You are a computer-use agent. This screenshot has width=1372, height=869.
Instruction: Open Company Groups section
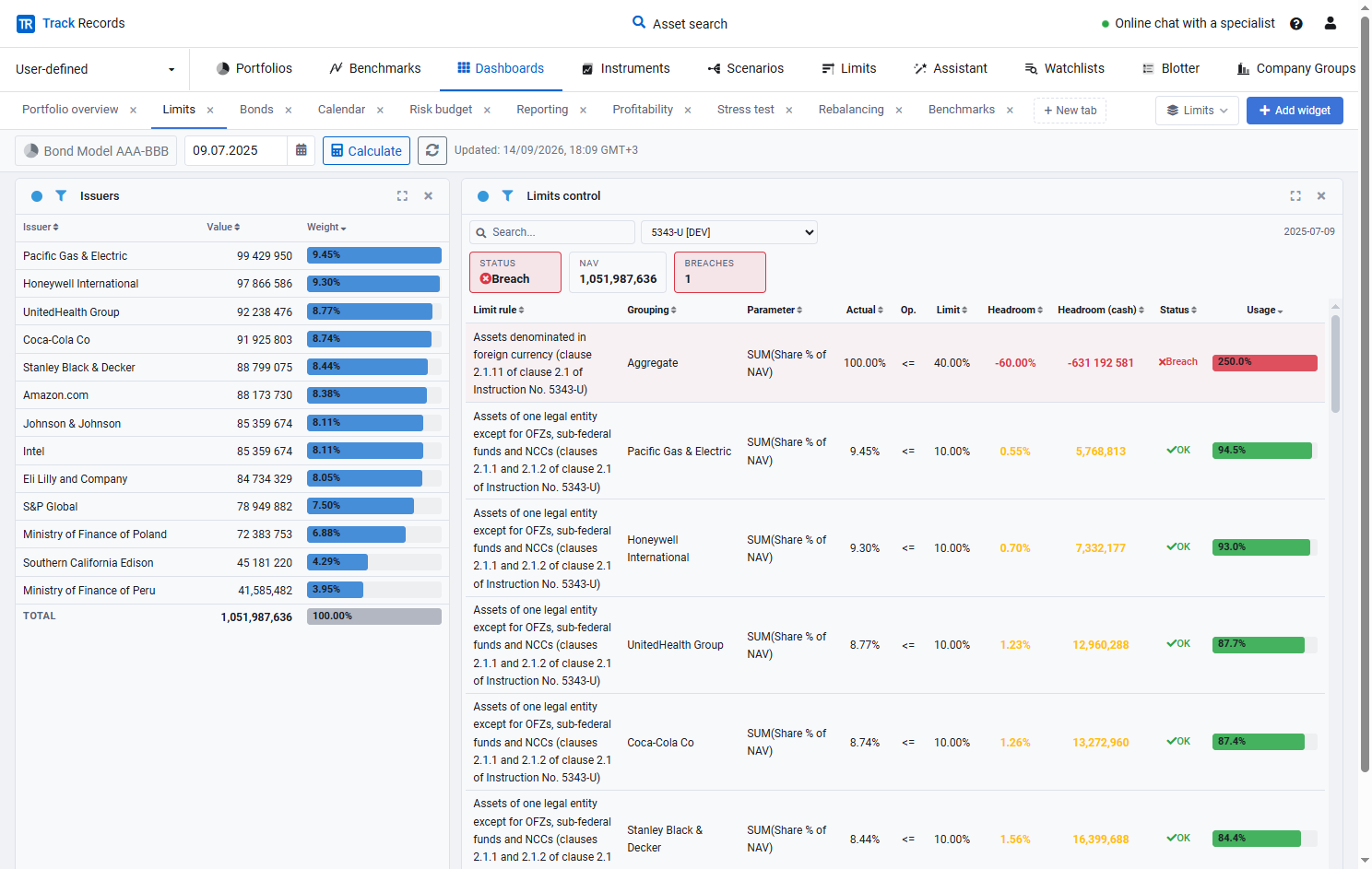coord(1296,68)
